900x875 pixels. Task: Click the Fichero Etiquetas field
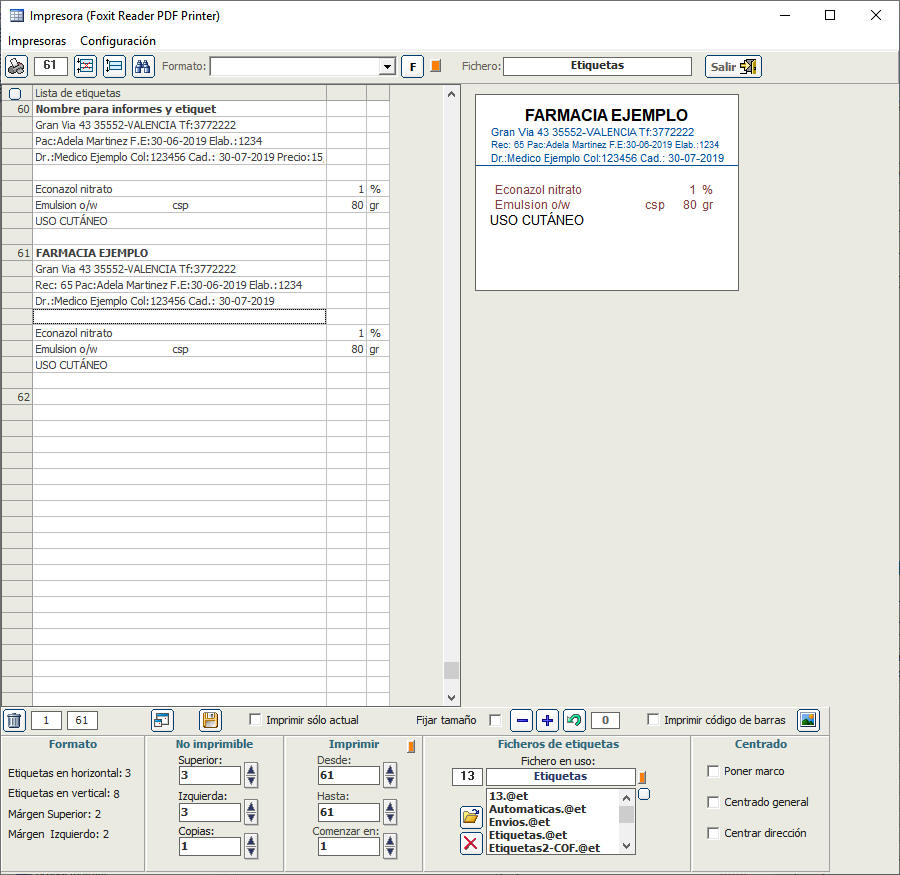click(x=597, y=66)
